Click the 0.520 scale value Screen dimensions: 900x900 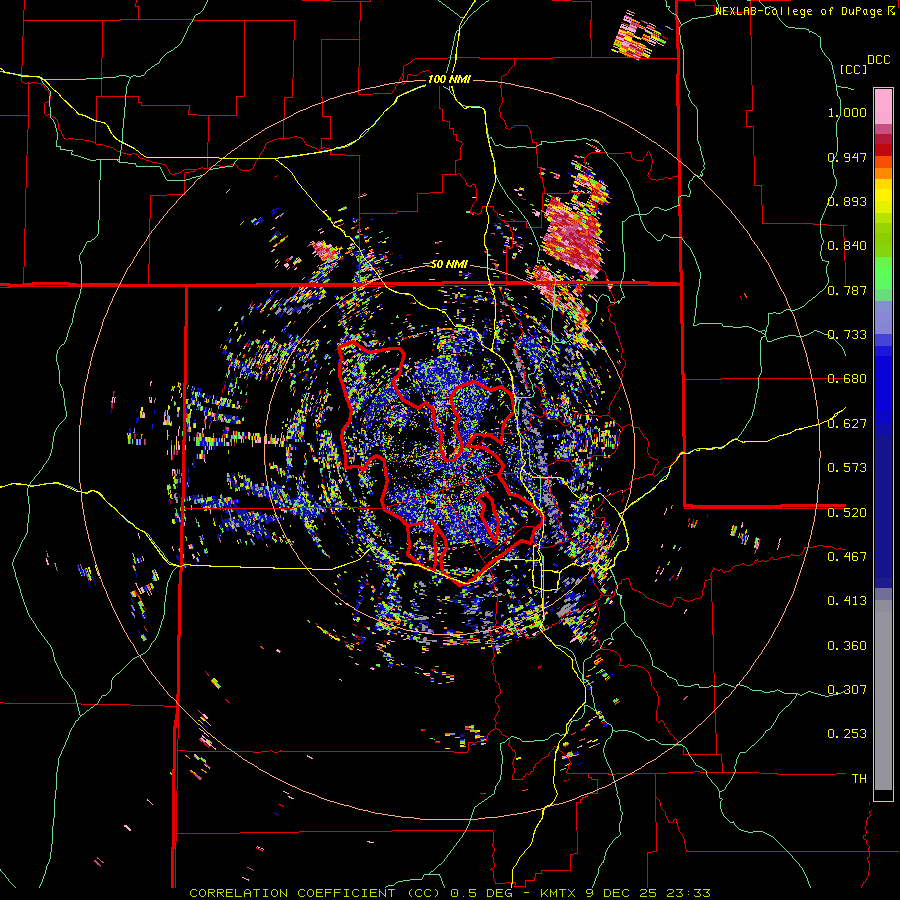point(847,512)
